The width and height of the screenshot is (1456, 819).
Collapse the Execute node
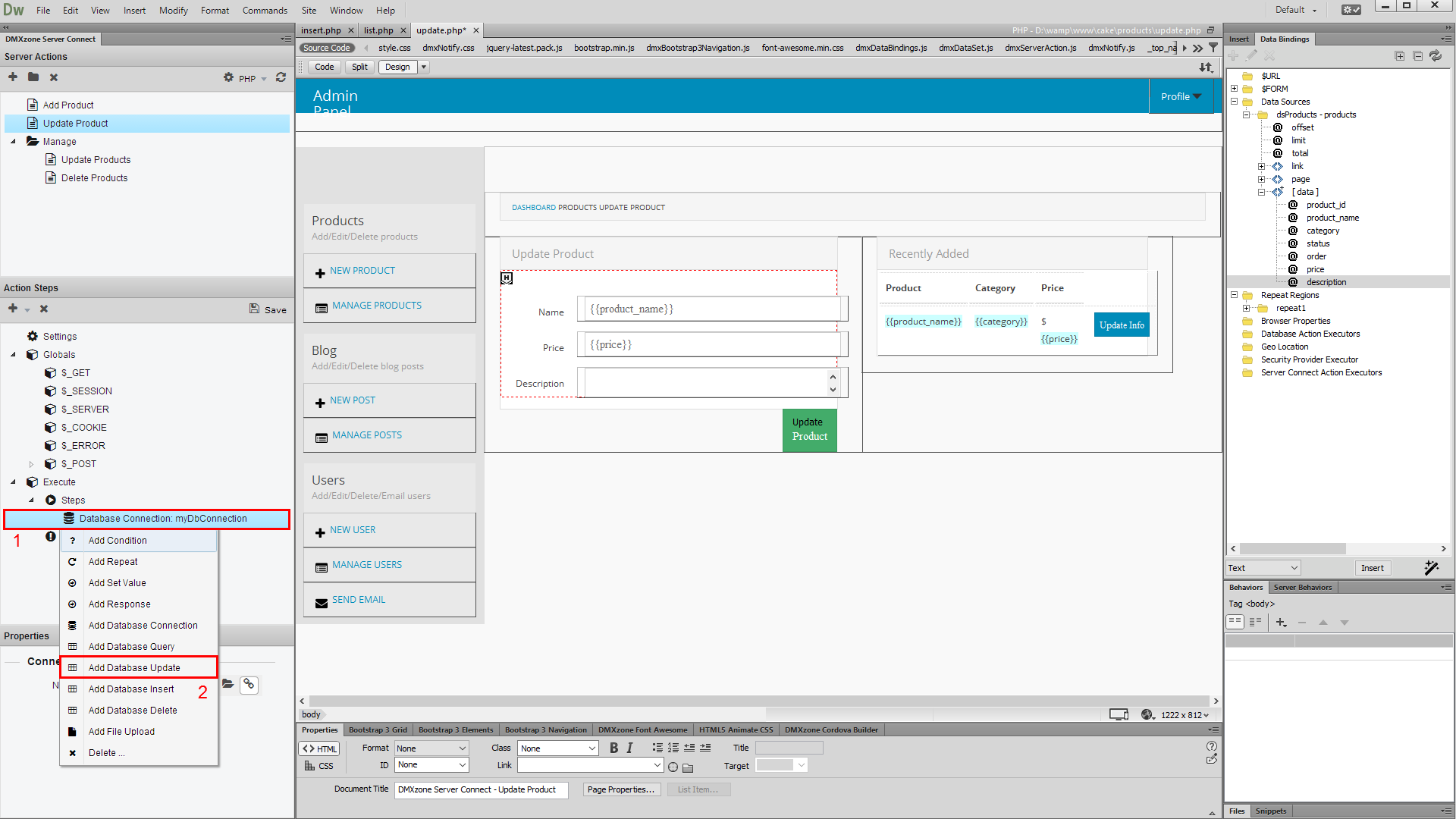click(x=13, y=482)
